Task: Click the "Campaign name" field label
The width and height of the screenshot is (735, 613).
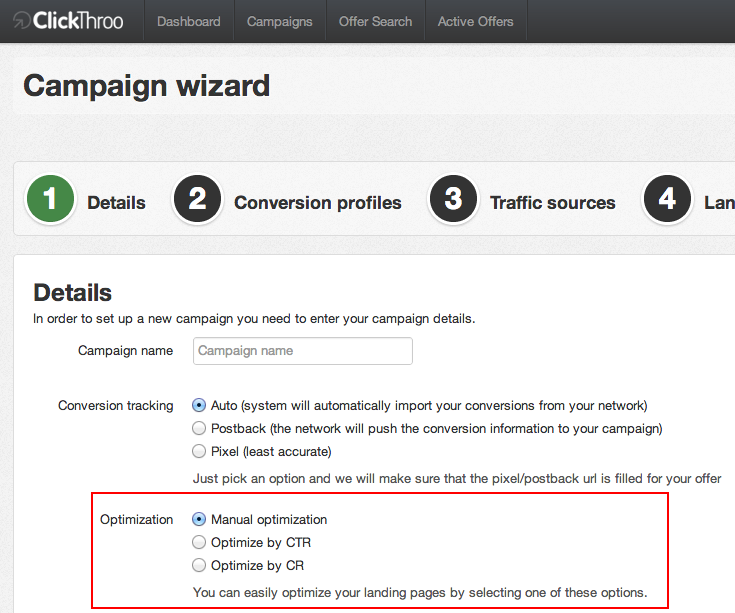Action: tap(125, 351)
